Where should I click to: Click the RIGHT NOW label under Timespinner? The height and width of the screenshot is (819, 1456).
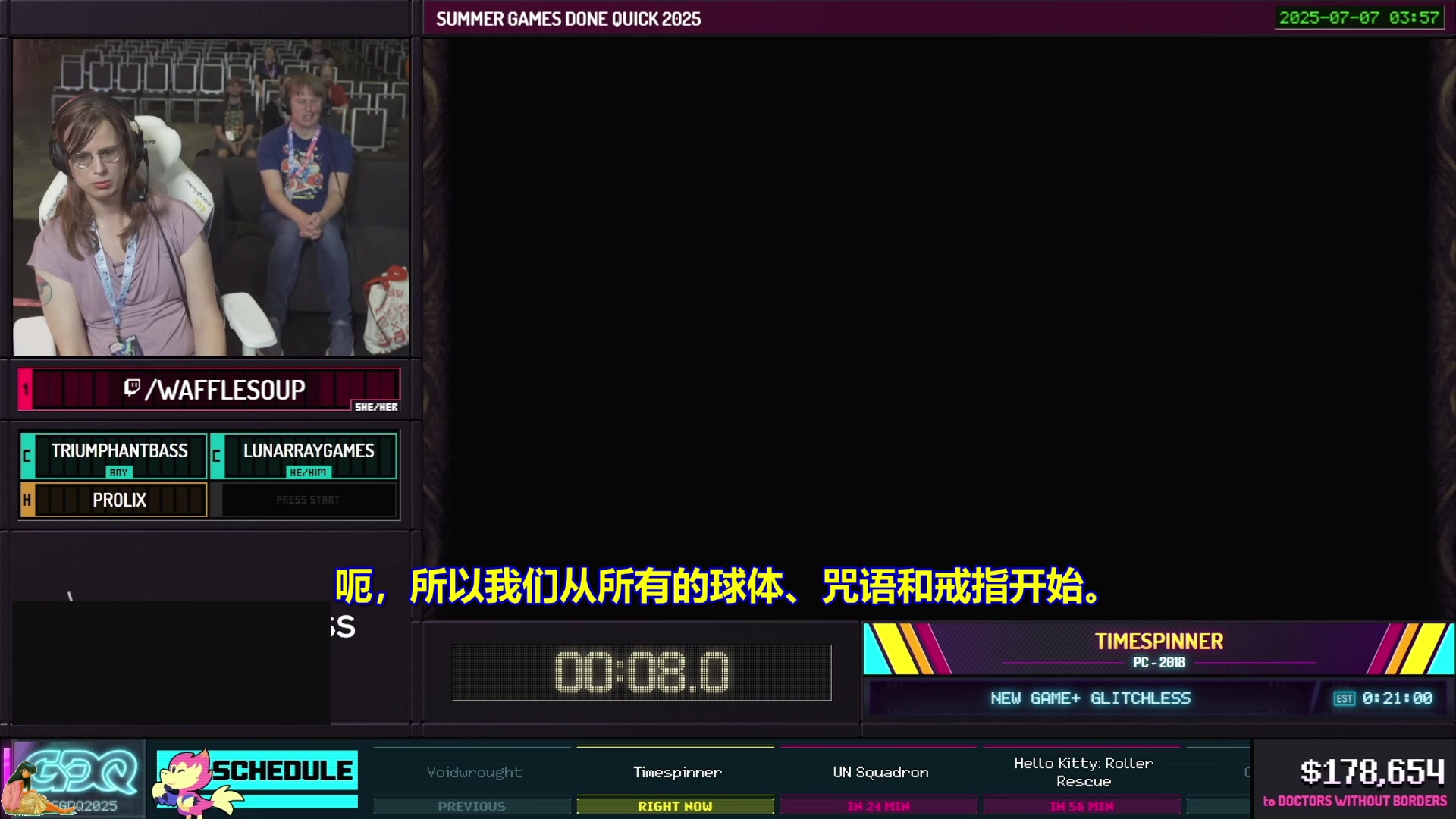click(675, 806)
